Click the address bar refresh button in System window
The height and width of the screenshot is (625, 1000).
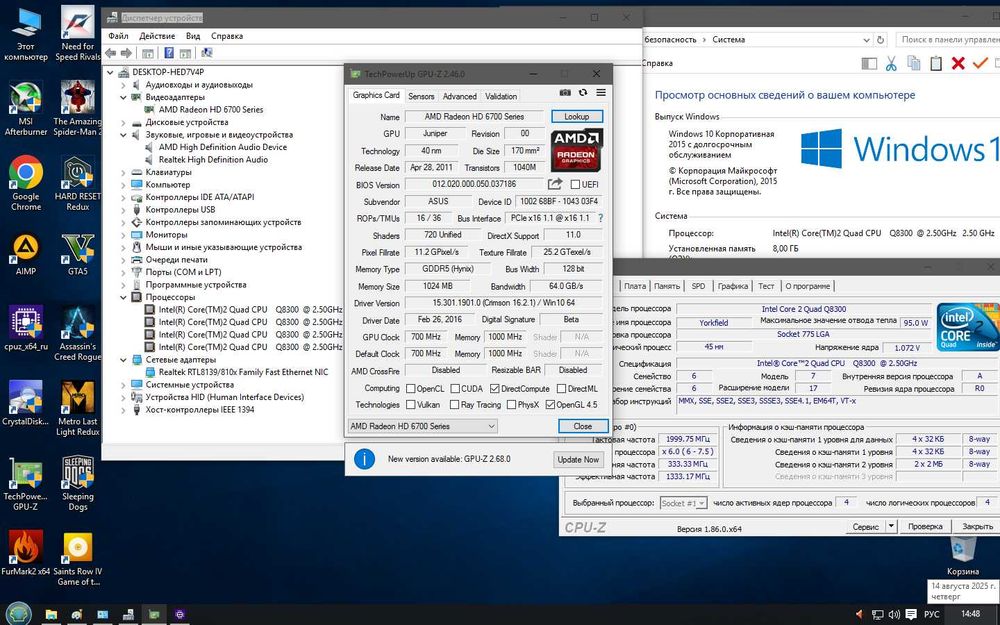pyautogui.click(x=881, y=40)
